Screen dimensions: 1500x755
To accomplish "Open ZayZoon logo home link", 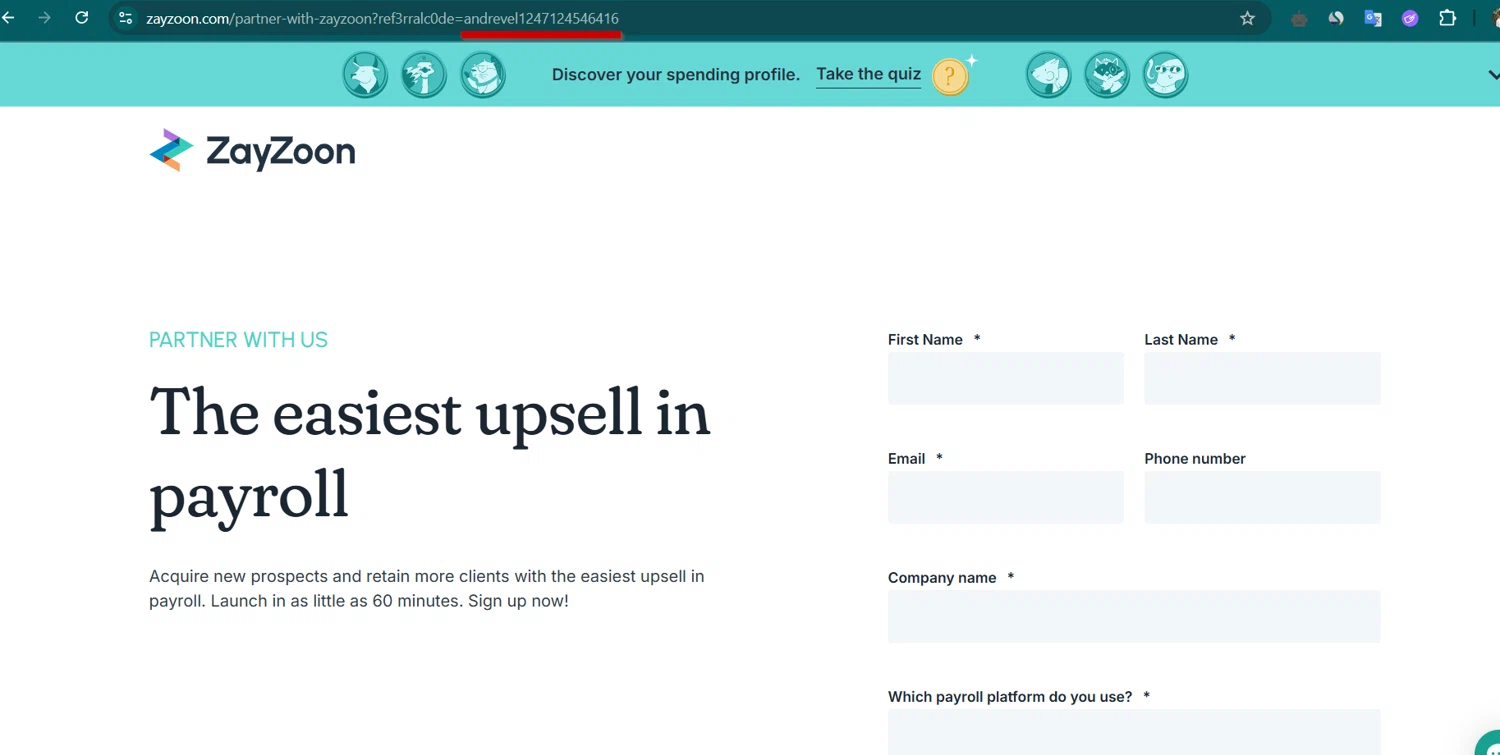I will [x=252, y=151].
